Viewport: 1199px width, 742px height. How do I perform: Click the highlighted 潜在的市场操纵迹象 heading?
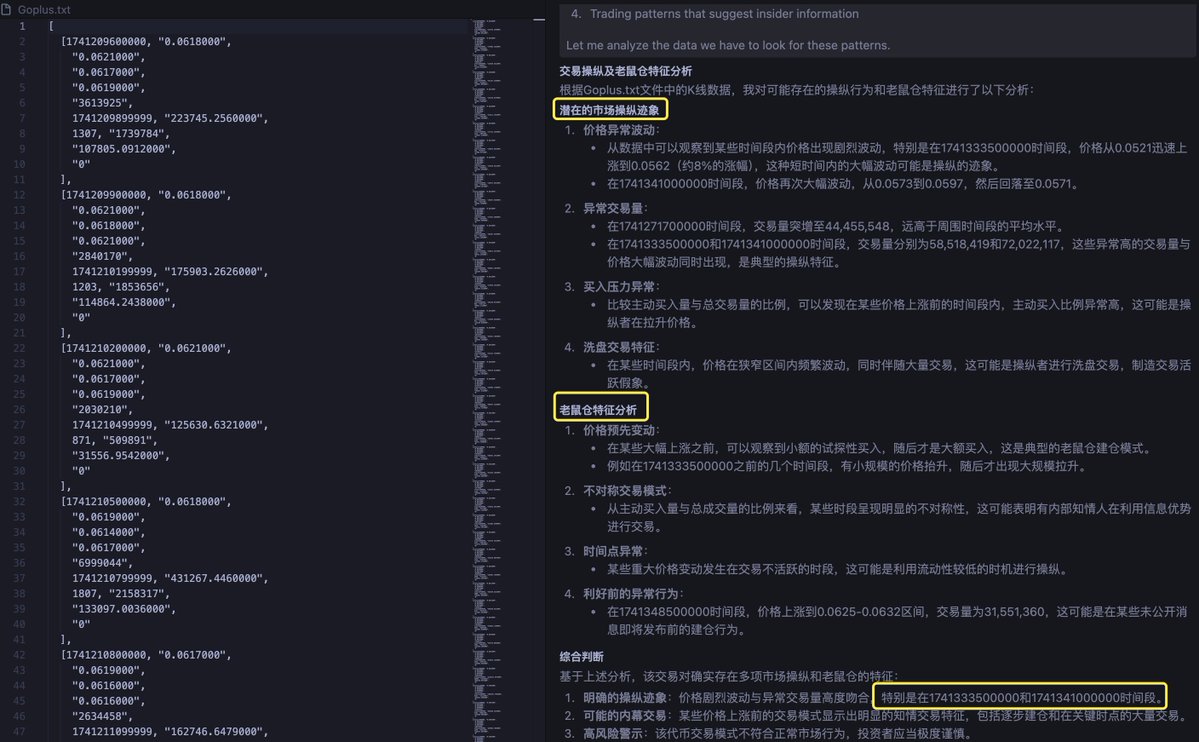(609, 110)
